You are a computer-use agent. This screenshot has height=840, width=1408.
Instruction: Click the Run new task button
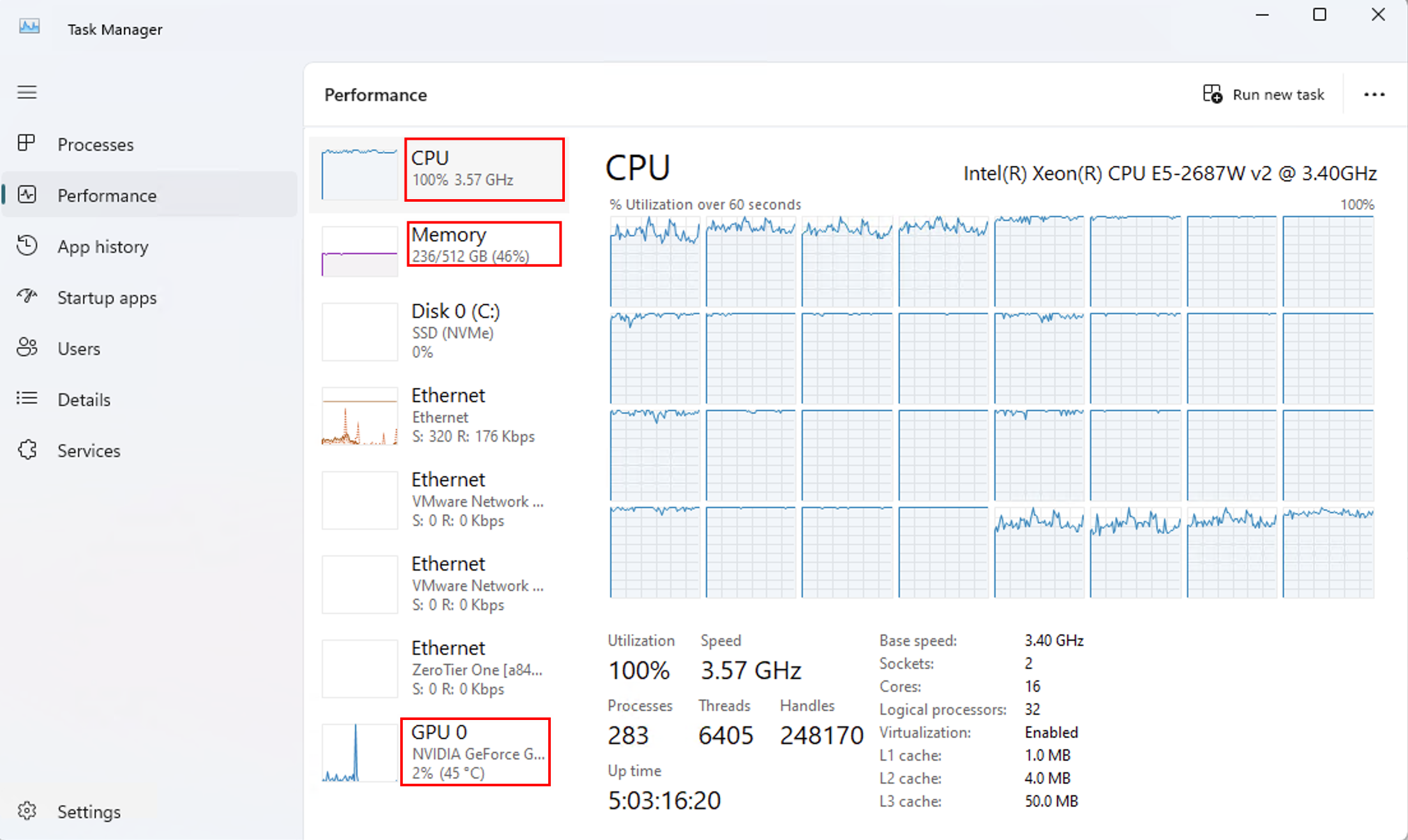(1264, 94)
